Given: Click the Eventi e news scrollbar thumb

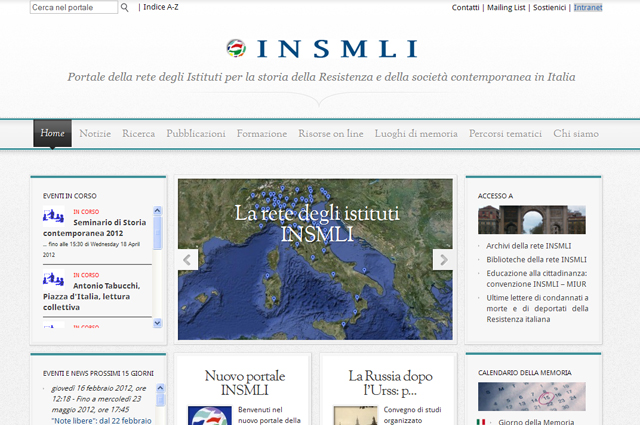Looking at the screenshot, I should click(x=160, y=399).
